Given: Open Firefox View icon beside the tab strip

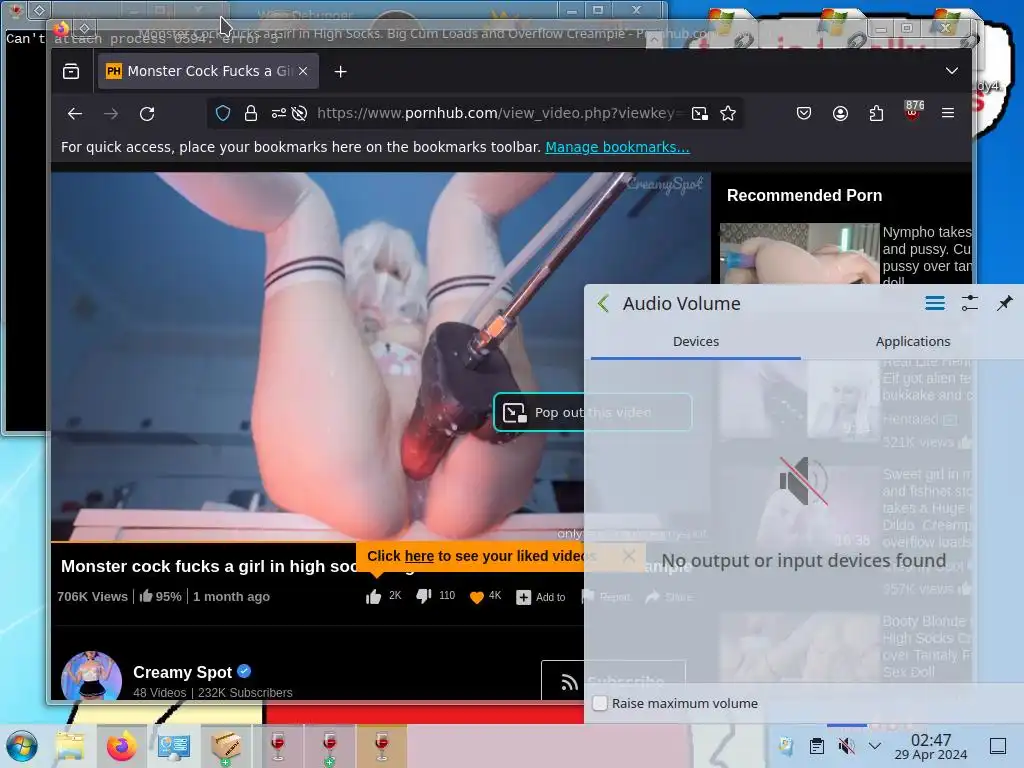Looking at the screenshot, I should tap(71, 71).
